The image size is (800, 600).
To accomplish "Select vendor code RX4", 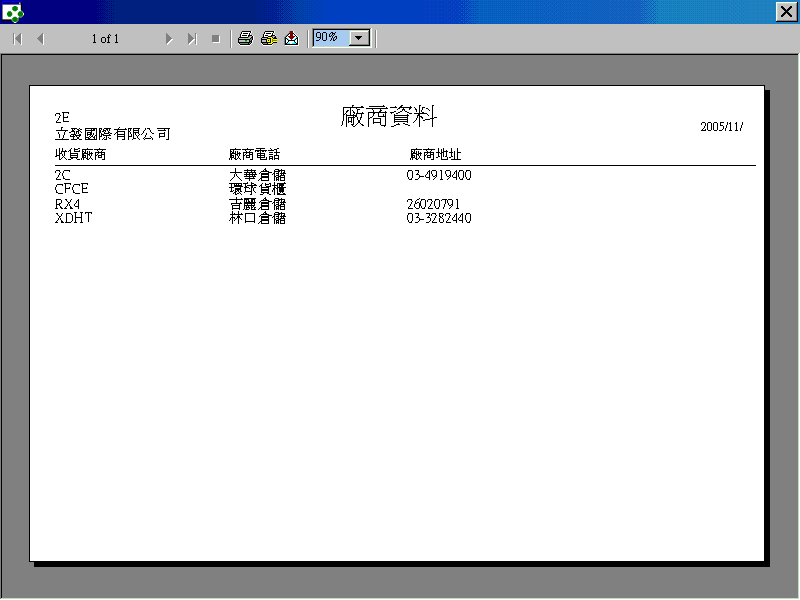I will [x=67, y=204].
